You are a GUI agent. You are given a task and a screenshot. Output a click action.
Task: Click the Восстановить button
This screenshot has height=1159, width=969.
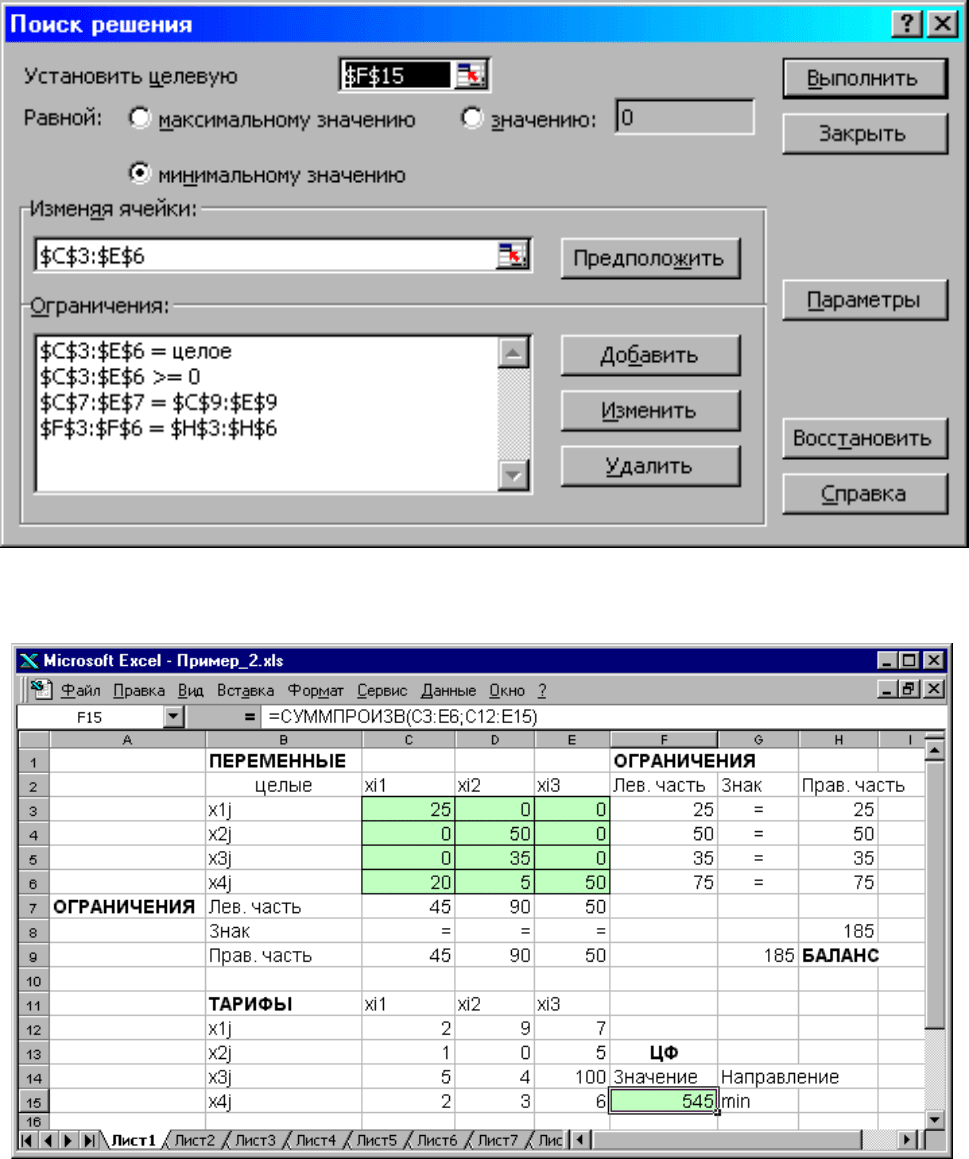864,438
